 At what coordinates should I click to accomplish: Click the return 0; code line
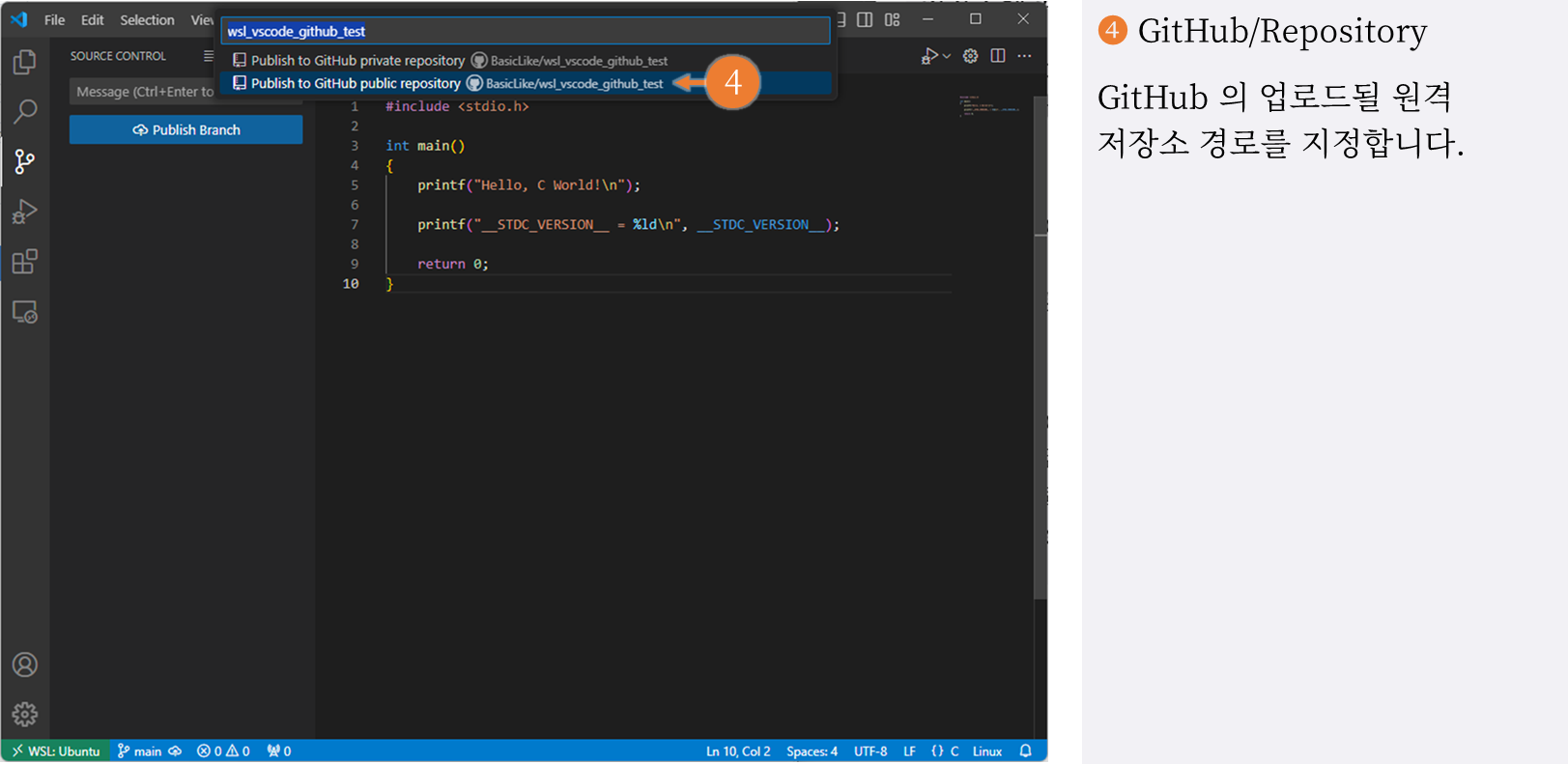(x=452, y=264)
